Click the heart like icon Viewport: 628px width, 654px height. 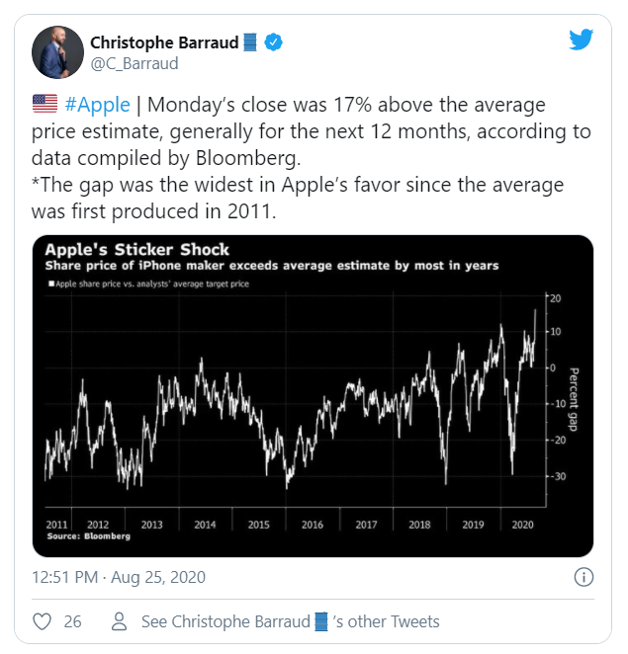pyautogui.click(x=42, y=622)
